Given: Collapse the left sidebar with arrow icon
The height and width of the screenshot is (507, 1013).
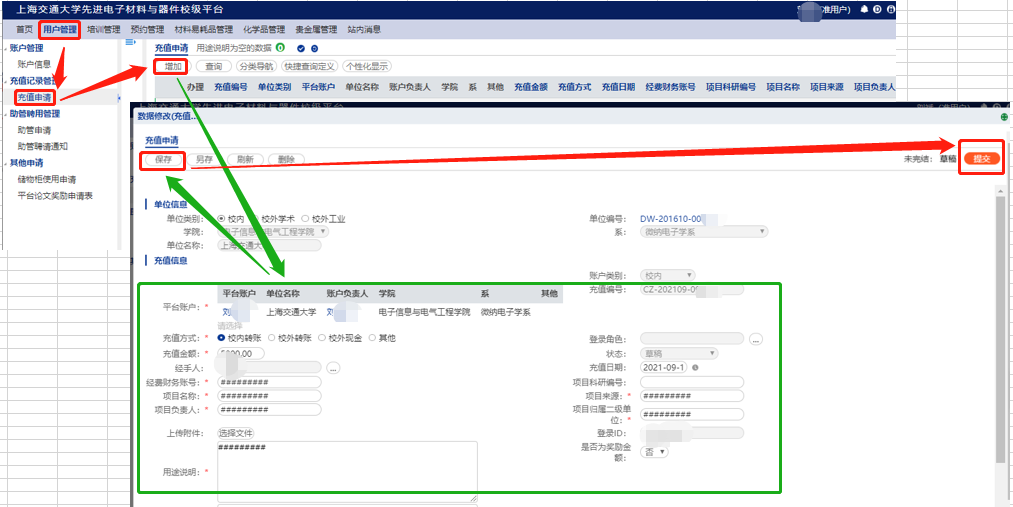Looking at the screenshot, I should click(130, 43).
